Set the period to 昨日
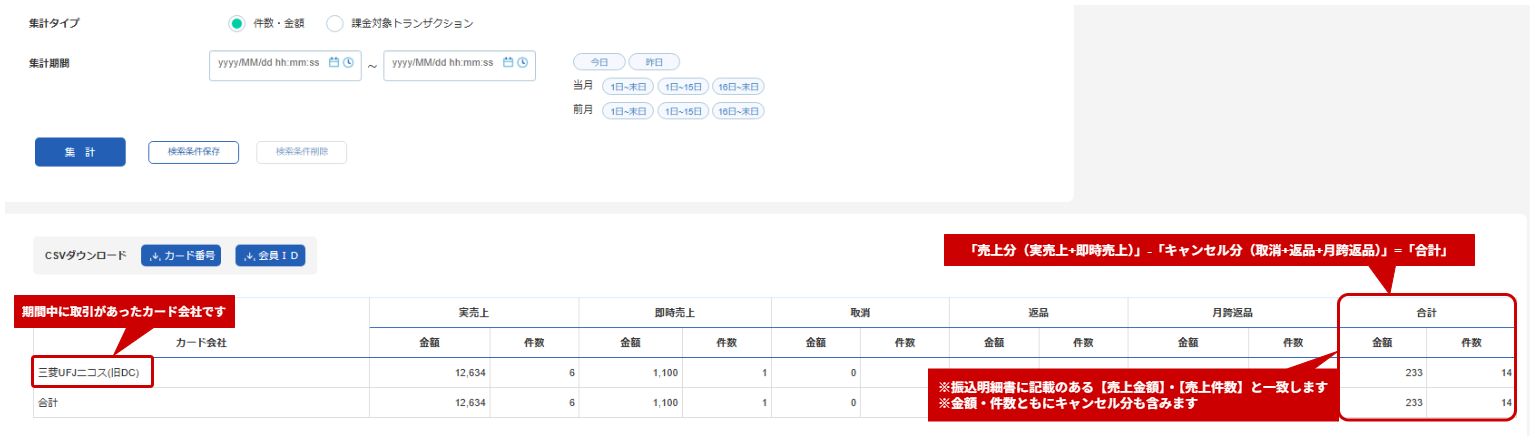Screen dimensions: 1535x442 (x=654, y=61)
